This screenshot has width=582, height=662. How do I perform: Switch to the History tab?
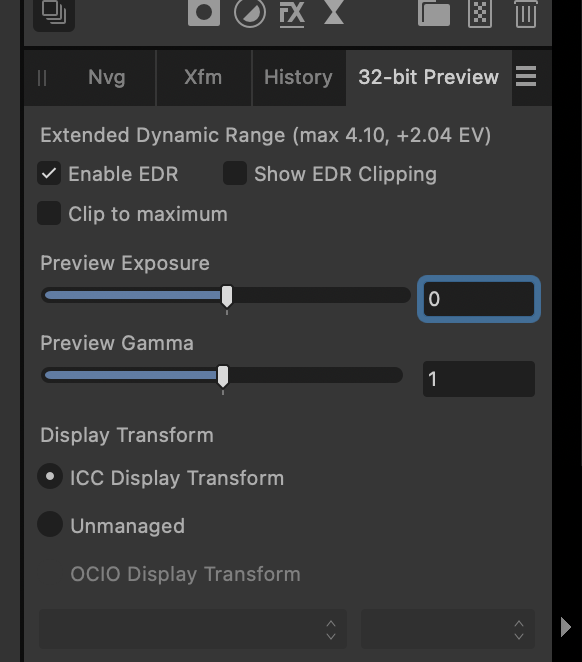(x=298, y=77)
